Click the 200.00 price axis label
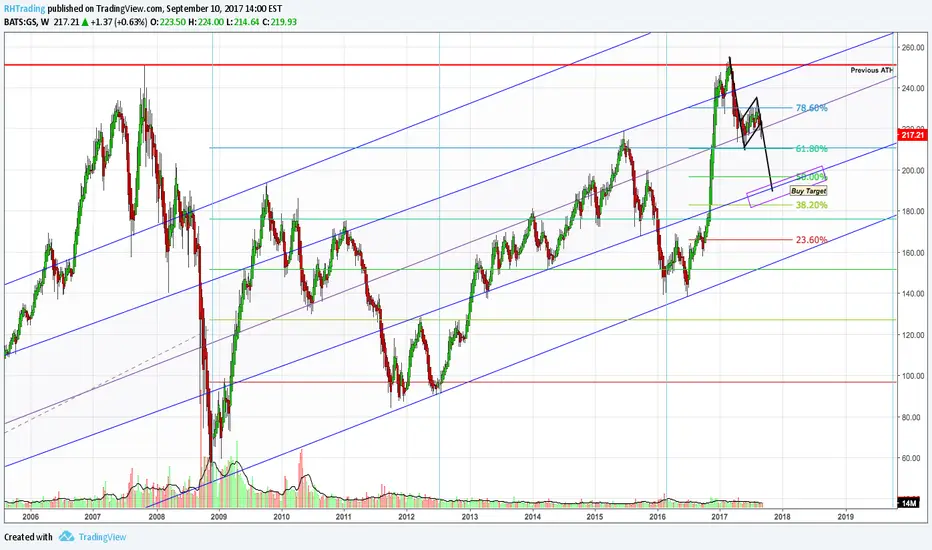This screenshot has height=550, width=932. (912, 170)
